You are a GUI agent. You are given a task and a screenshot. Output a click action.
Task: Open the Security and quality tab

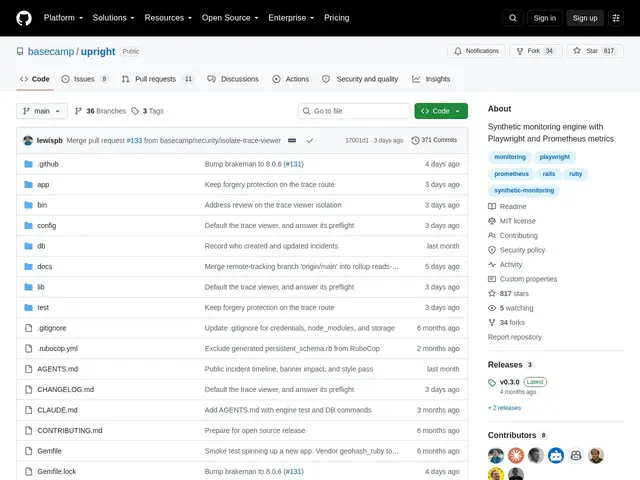click(x=360, y=79)
